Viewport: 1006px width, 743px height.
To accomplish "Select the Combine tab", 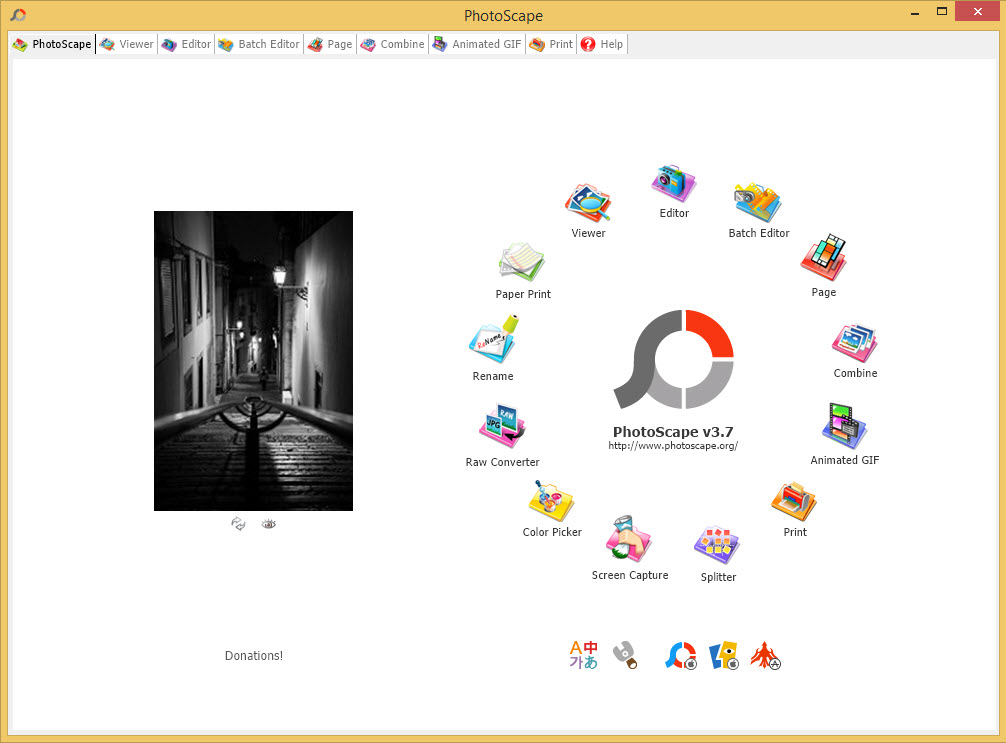I will (x=393, y=44).
